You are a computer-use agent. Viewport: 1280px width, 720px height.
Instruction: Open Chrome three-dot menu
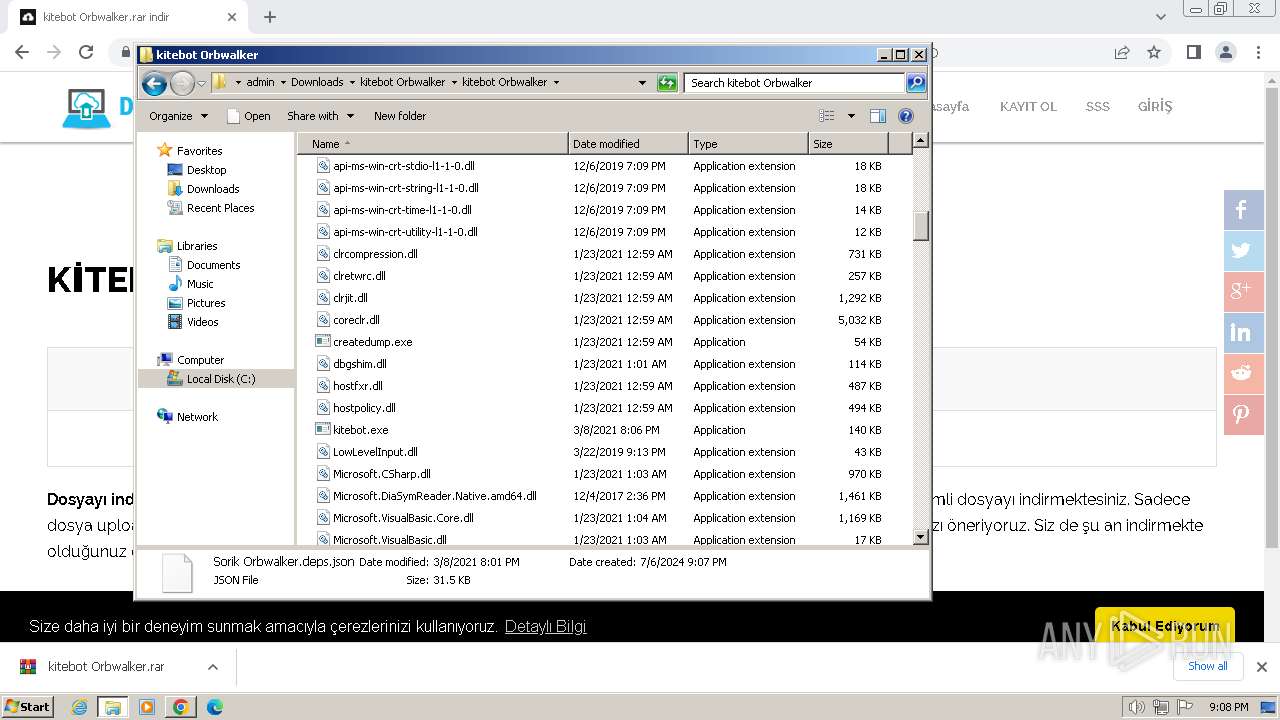pyautogui.click(x=1258, y=52)
